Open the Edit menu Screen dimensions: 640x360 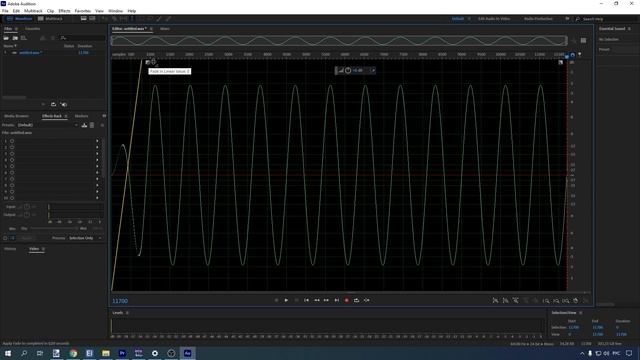[x=16, y=11]
